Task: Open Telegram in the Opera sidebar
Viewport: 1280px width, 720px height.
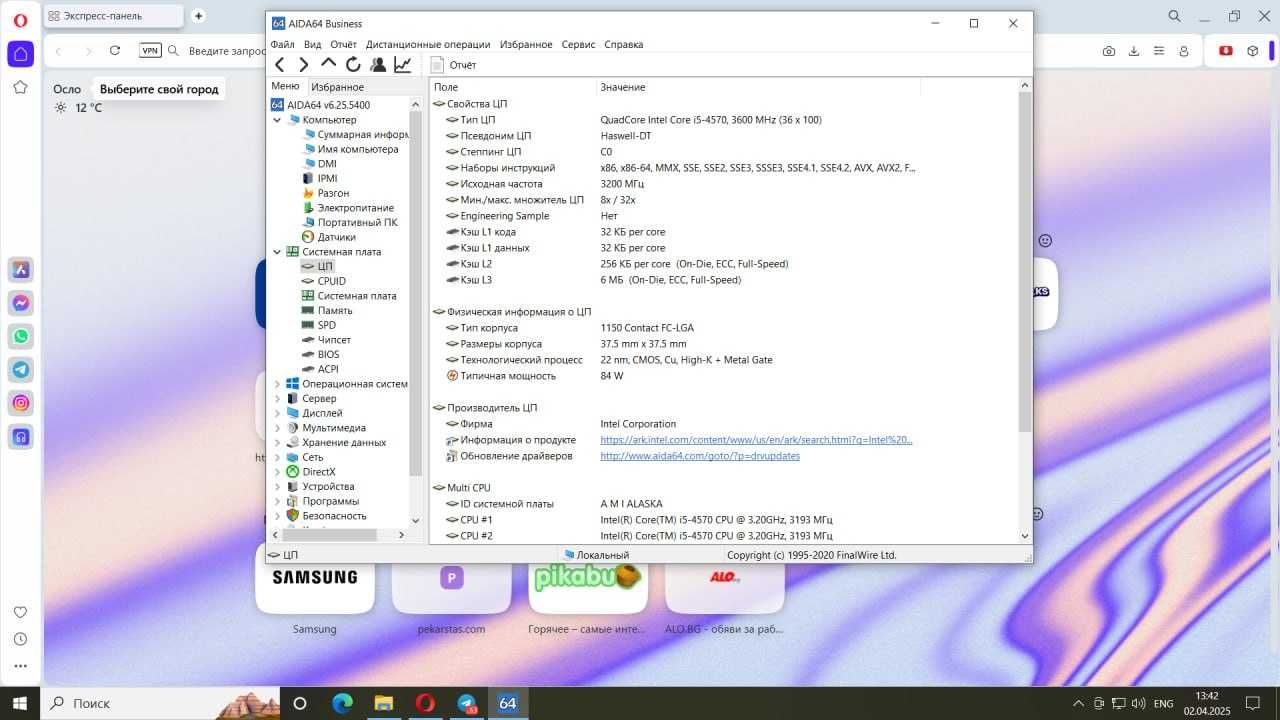Action: click(x=21, y=369)
